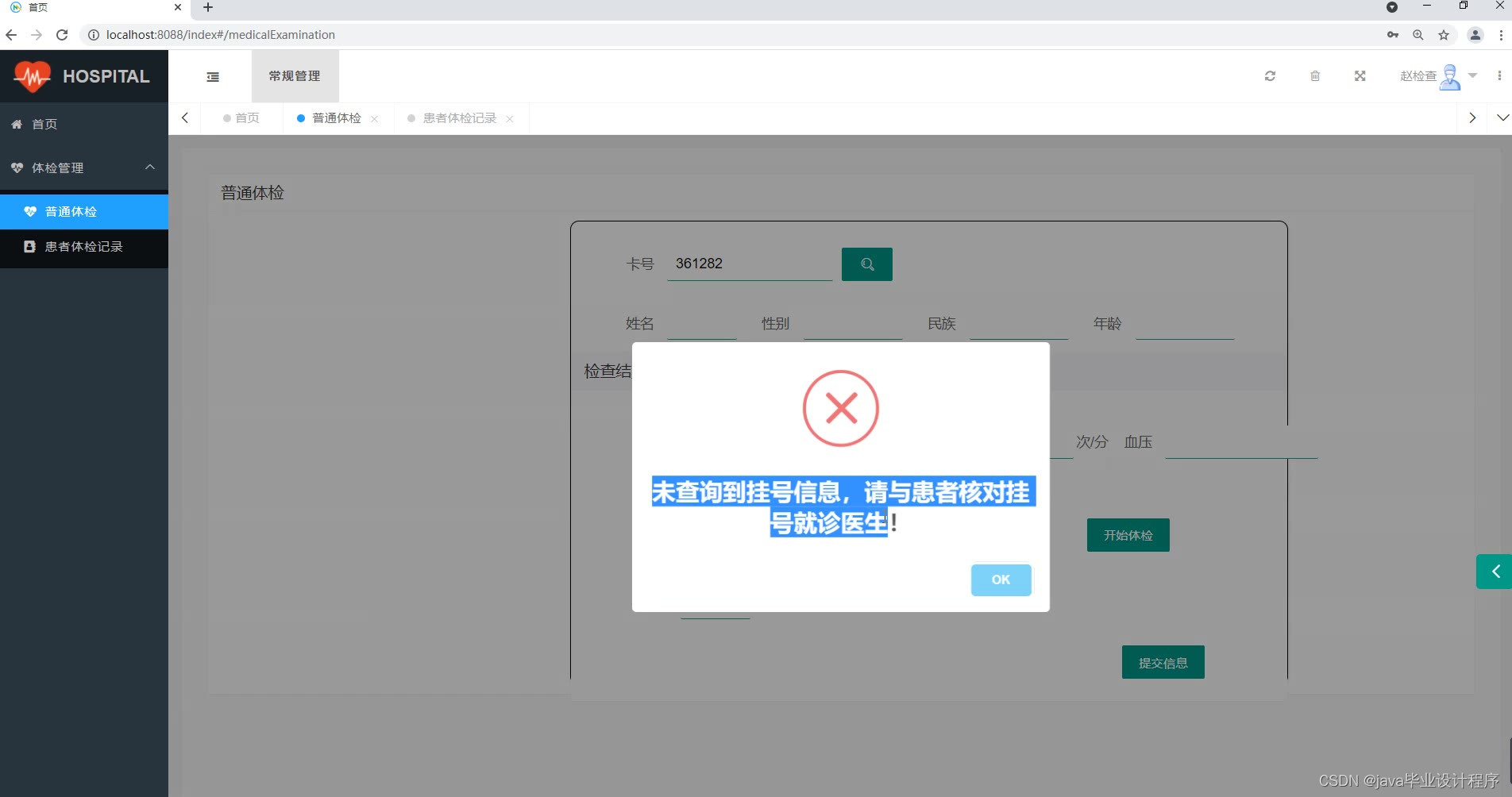Click the browser back arrow
The width and height of the screenshot is (1512, 797).
tap(11, 35)
